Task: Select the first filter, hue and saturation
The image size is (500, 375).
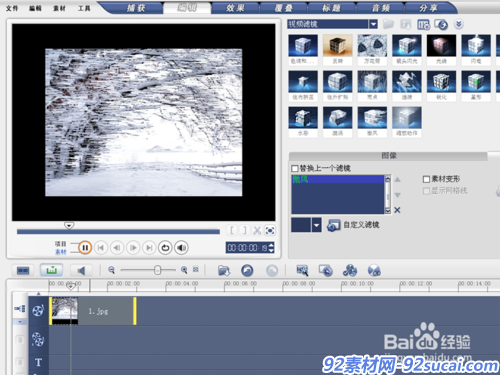Action: [303, 50]
